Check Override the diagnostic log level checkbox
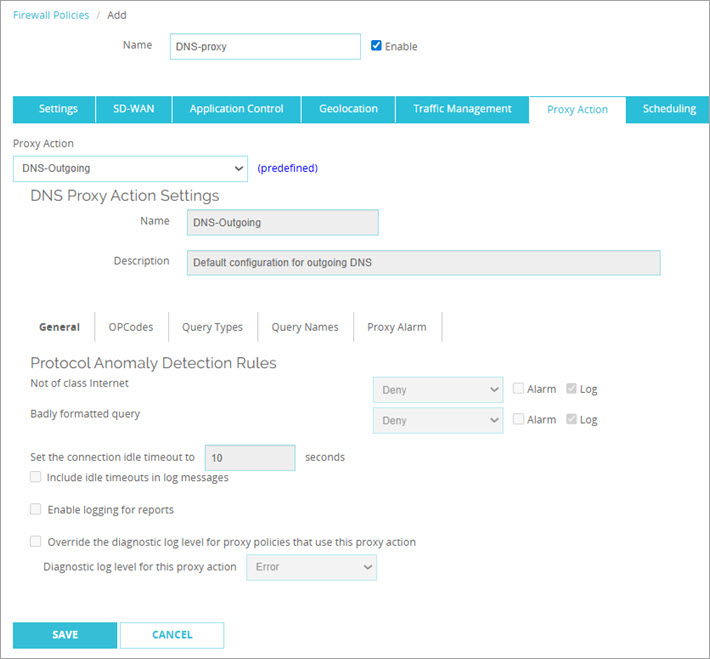 (35, 542)
